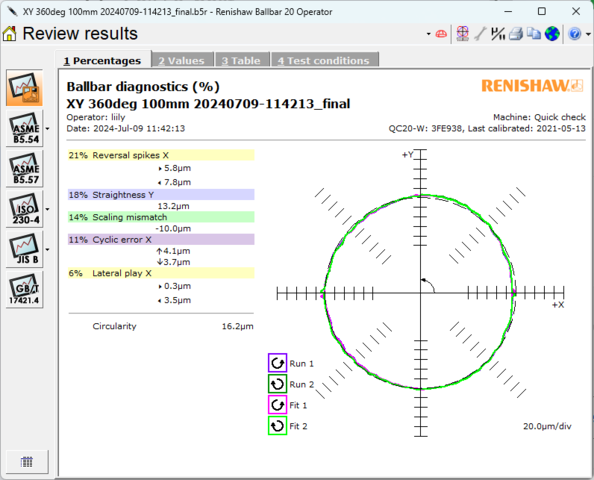
Task: Click the globe language icon
Action: point(552,34)
